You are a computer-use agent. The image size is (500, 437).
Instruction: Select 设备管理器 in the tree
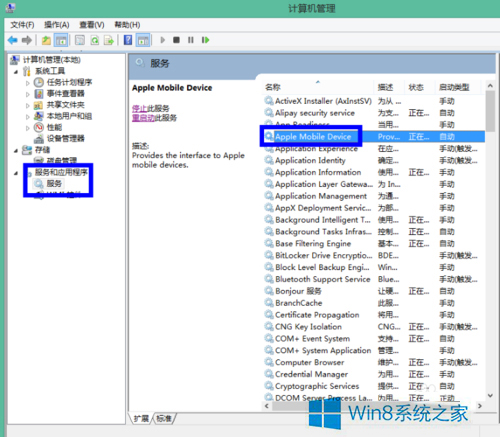[65, 138]
